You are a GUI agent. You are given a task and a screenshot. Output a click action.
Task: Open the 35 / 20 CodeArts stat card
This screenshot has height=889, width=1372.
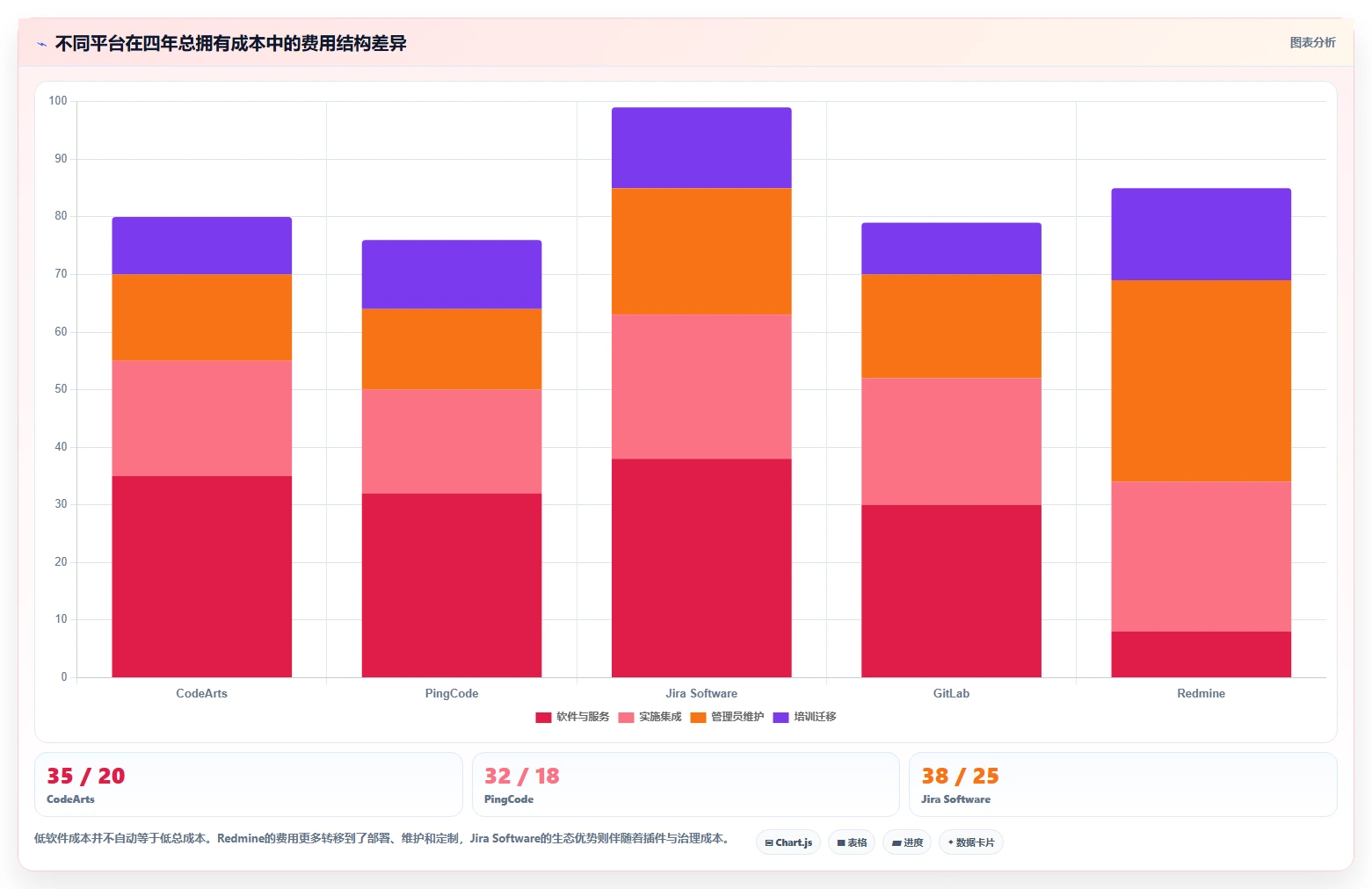[249, 784]
